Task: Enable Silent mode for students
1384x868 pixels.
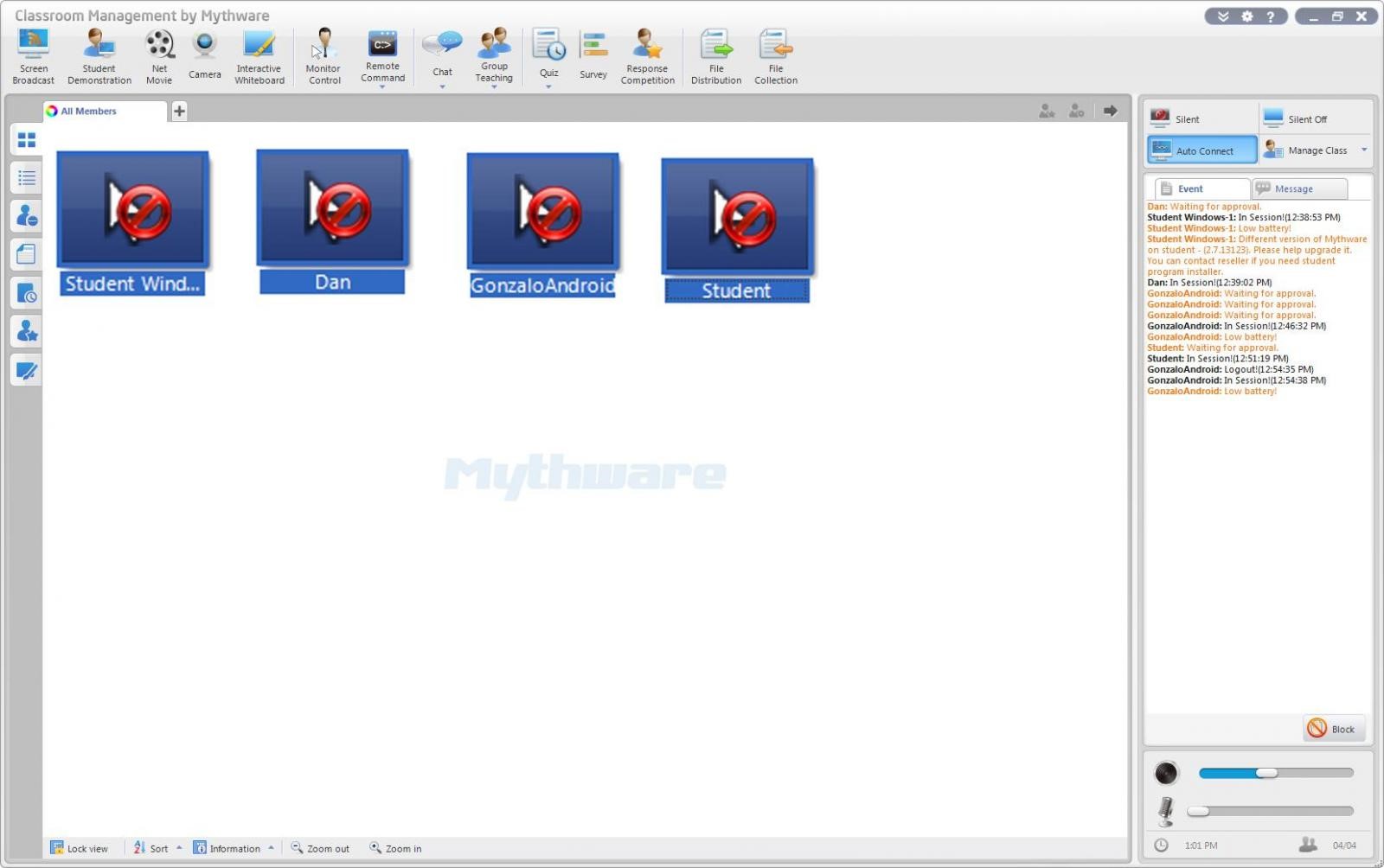Action: click(1186, 118)
